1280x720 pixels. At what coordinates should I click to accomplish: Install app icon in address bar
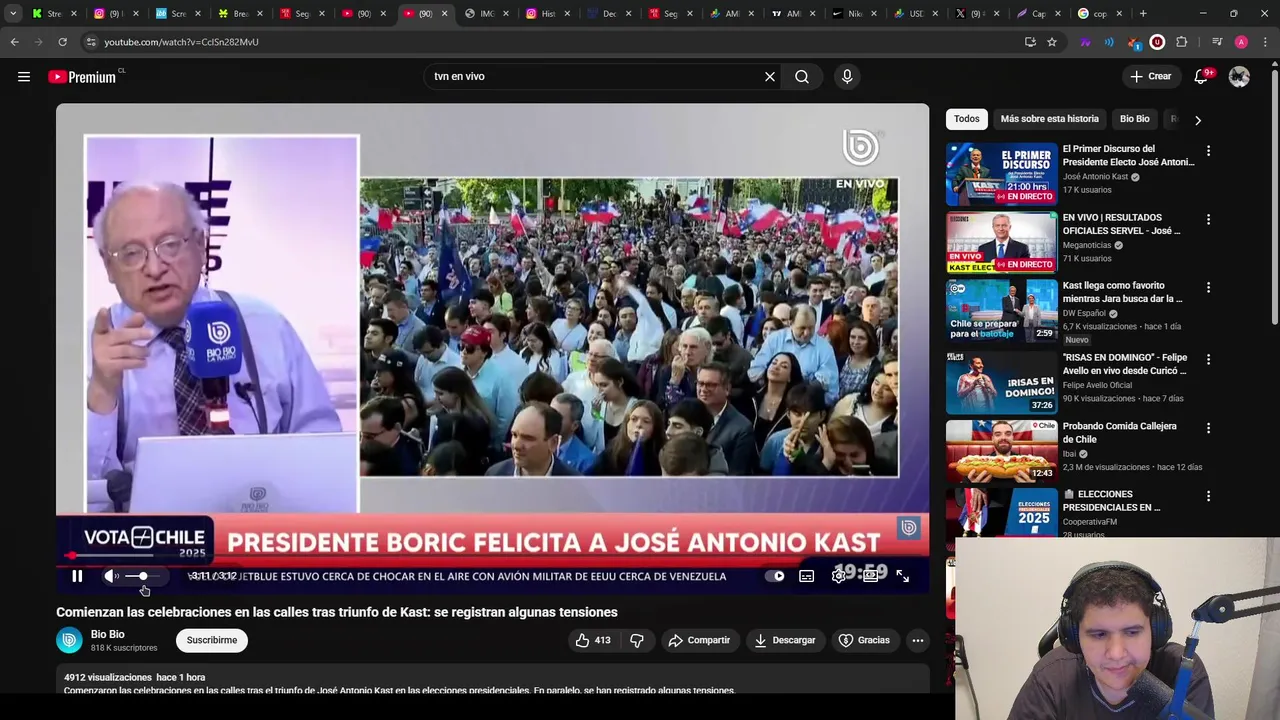click(x=1030, y=42)
